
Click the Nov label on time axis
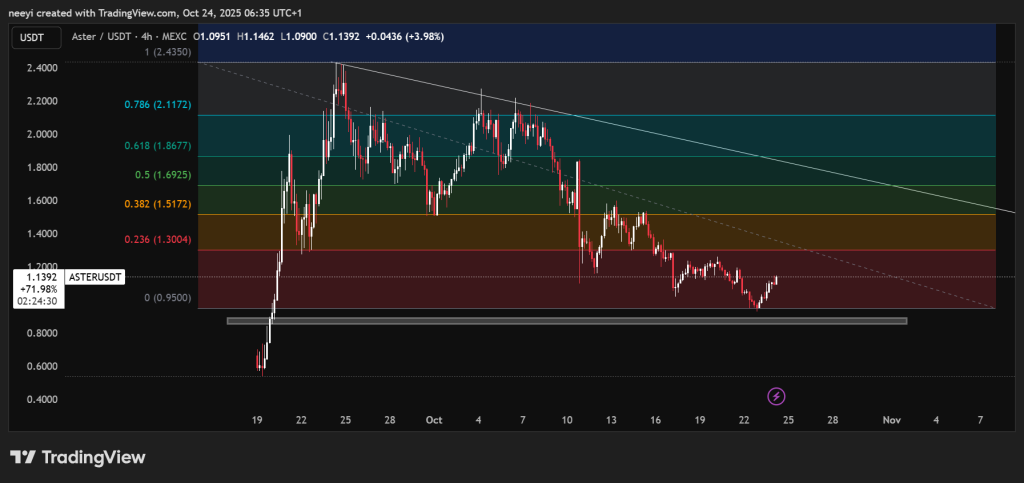[x=891, y=420]
